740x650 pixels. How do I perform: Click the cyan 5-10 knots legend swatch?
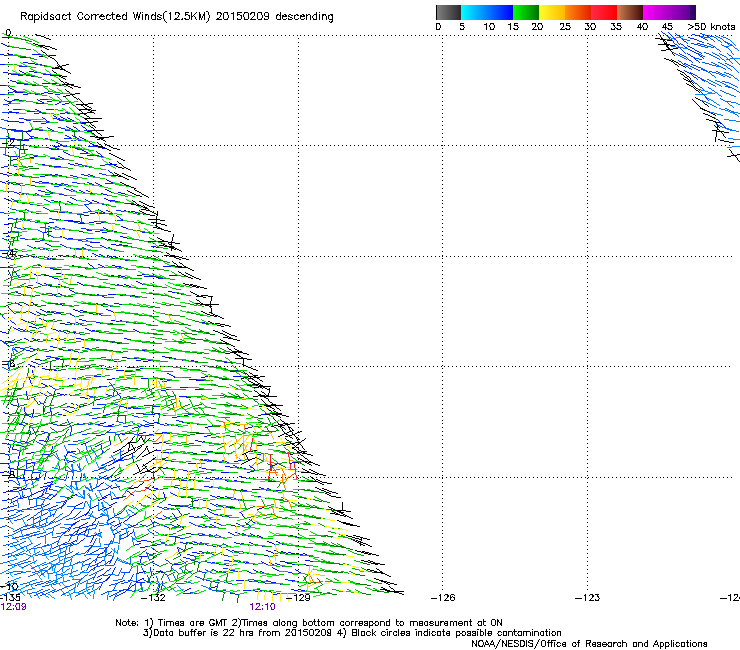[x=474, y=12]
